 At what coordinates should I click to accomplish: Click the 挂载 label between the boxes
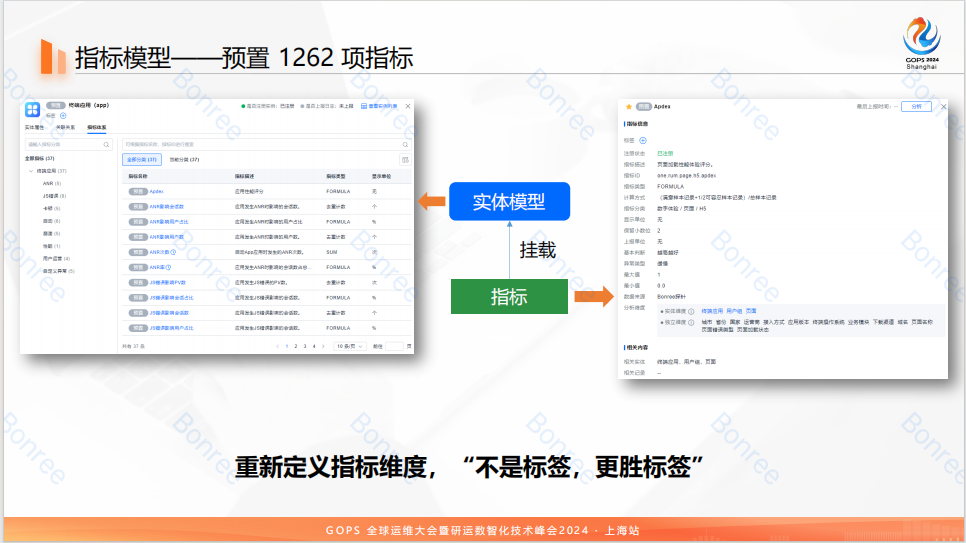[x=538, y=250]
